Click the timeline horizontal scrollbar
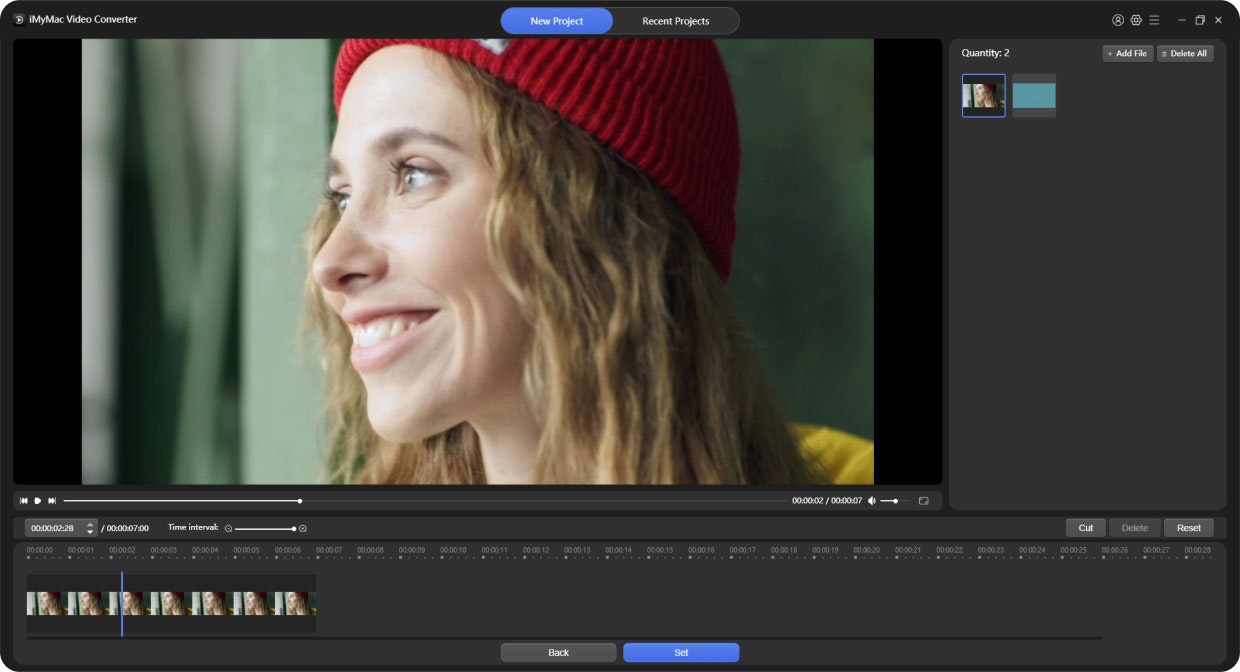This screenshot has height=672, width=1240. coord(564,638)
